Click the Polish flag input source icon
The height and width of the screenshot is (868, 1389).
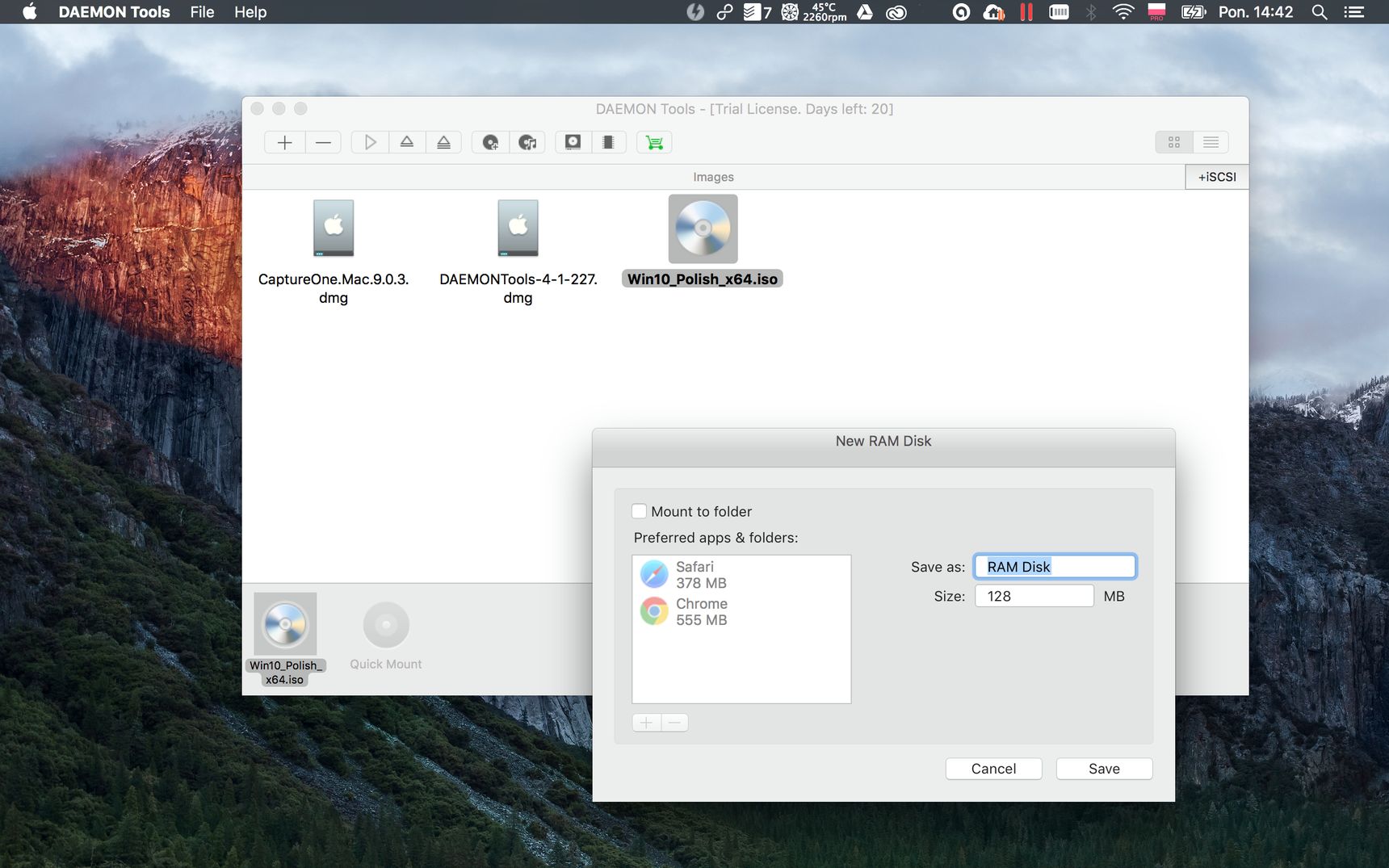pos(1156,12)
